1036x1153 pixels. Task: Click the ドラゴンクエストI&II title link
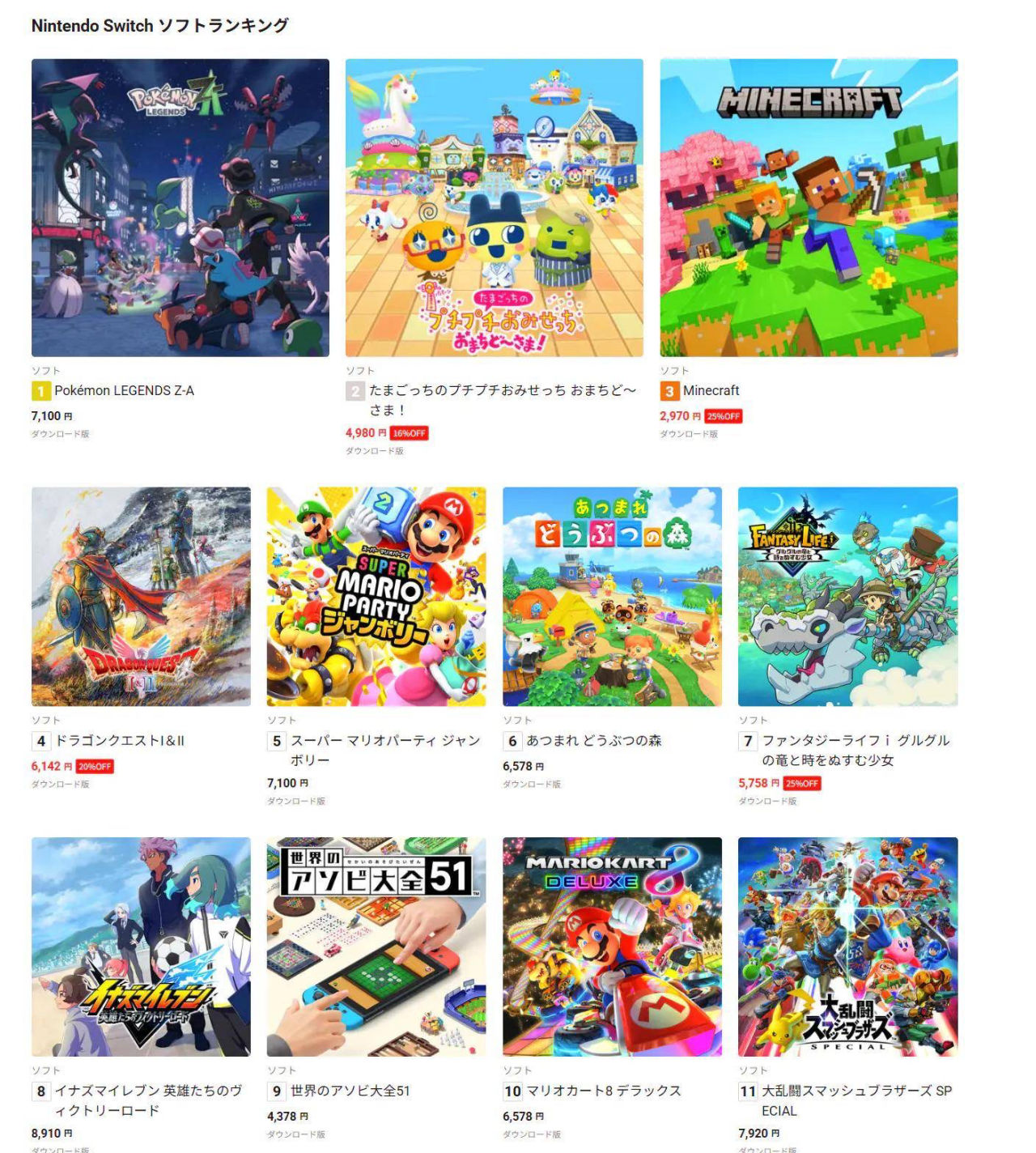pos(120,741)
